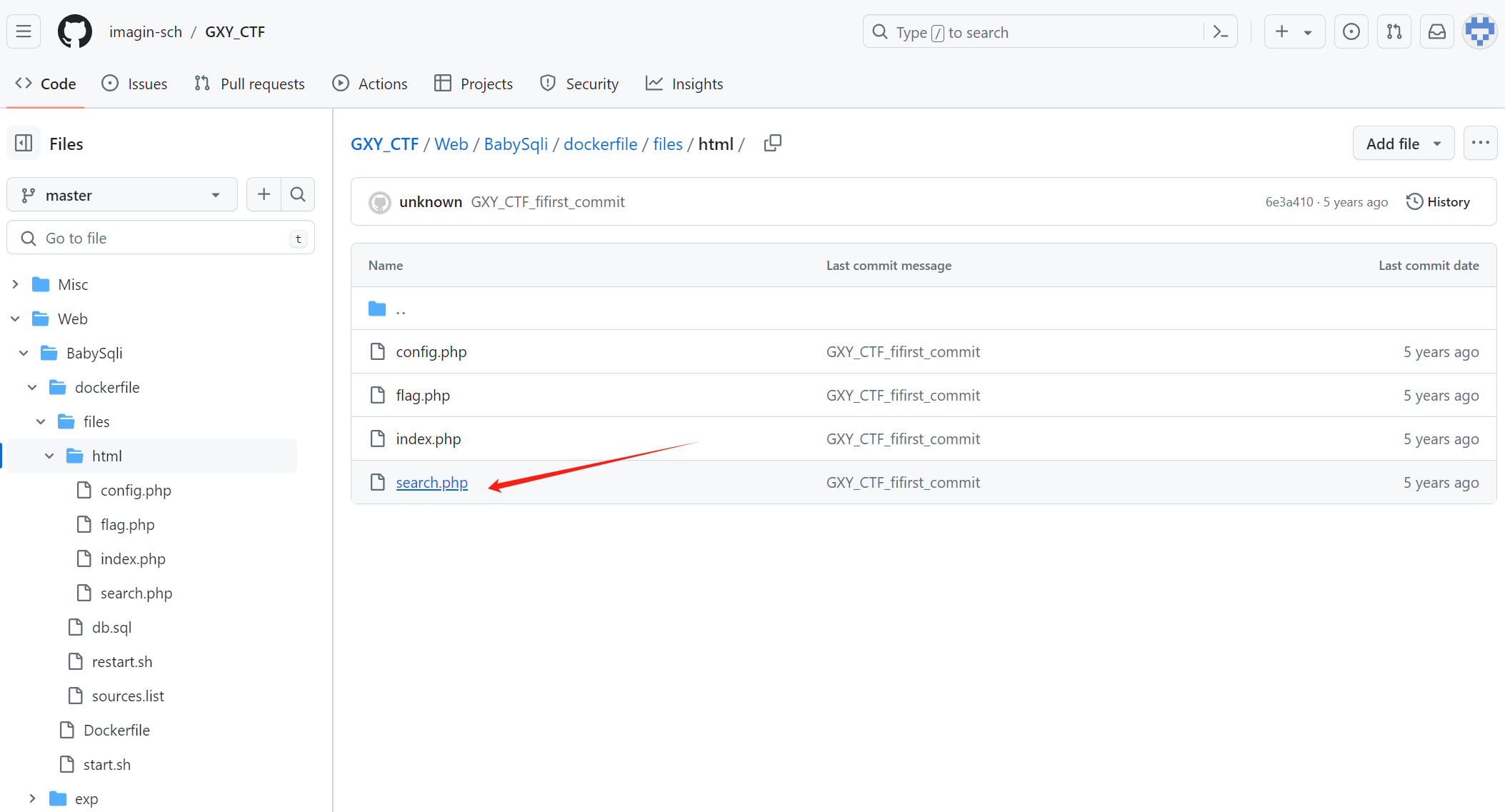Open pull requests icon in top header
This screenshot has width=1505, height=812.
tap(1394, 31)
